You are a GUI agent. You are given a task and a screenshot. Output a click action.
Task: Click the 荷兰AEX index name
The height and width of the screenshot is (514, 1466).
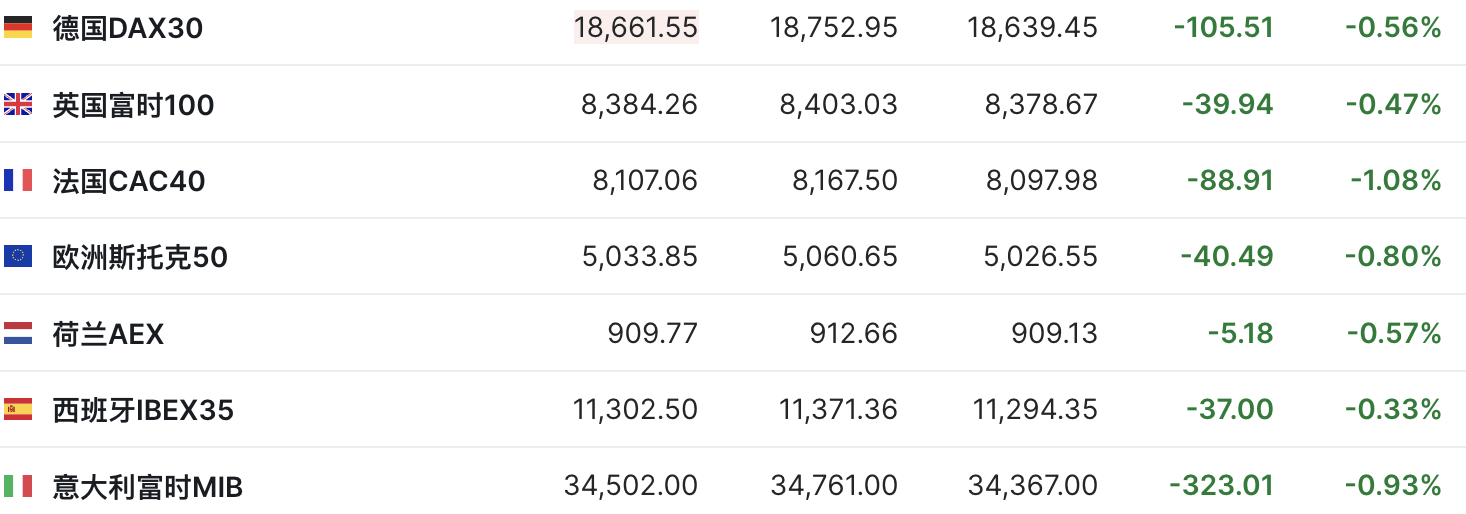(x=108, y=334)
